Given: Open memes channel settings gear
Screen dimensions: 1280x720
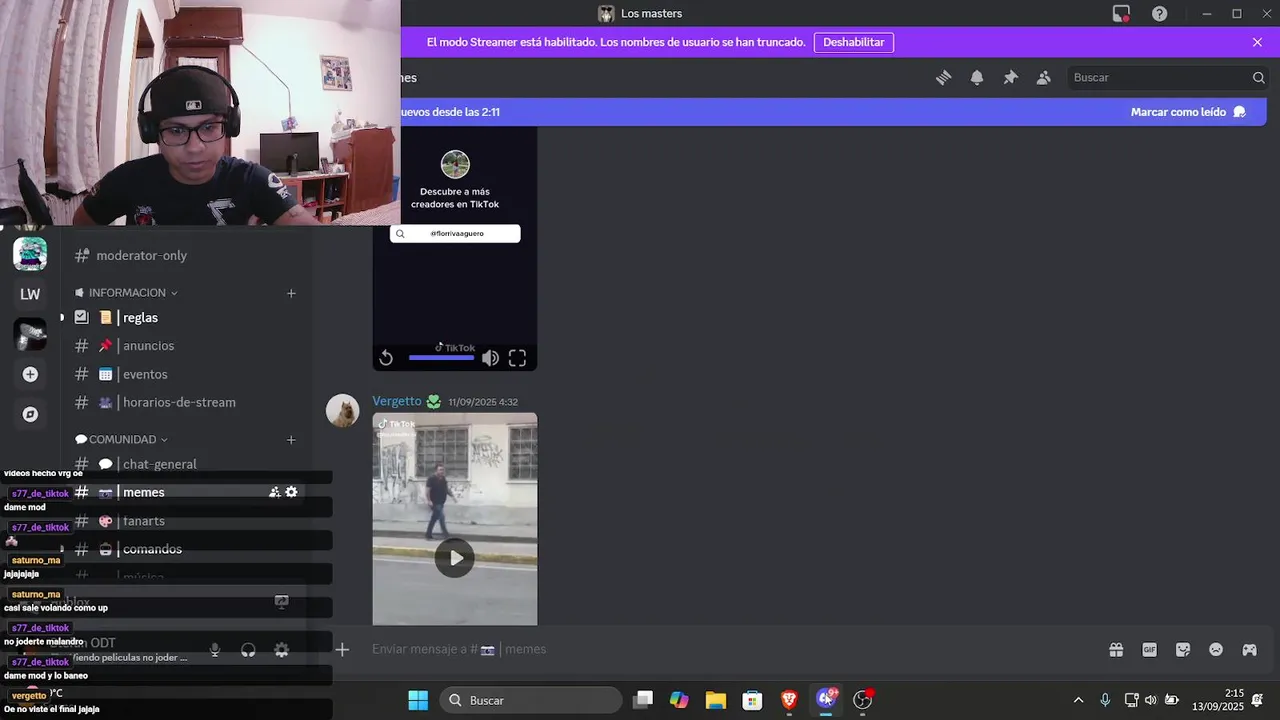Looking at the screenshot, I should [x=291, y=492].
